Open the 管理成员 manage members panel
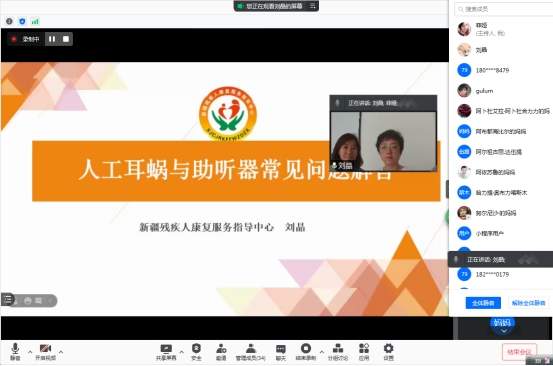 pos(251,352)
